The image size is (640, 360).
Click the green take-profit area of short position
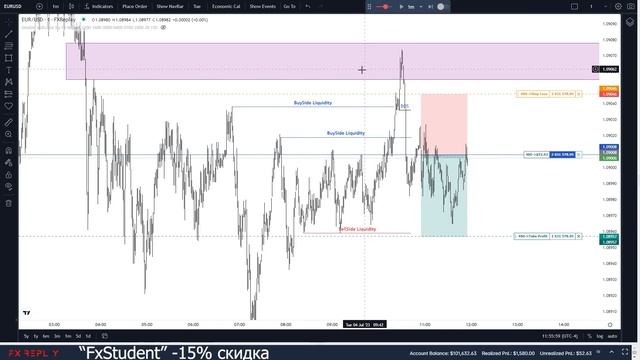click(x=444, y=196)
